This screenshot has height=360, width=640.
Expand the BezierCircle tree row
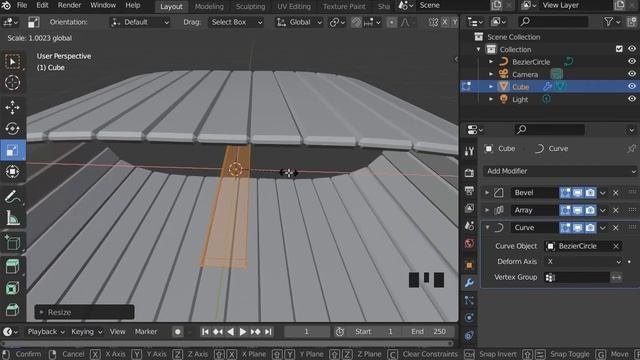click(491, 62)
